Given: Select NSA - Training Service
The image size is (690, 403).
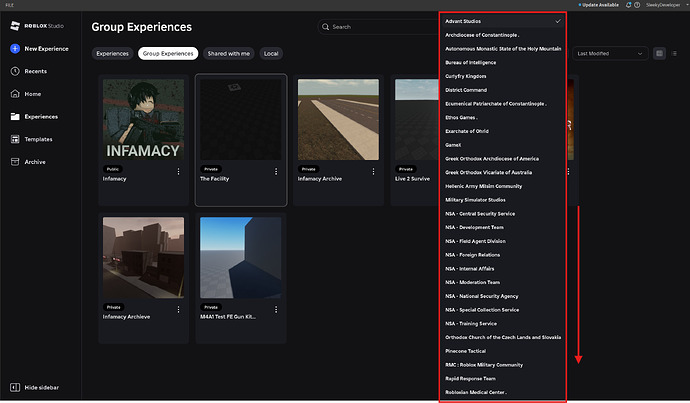Looking at the screenshot, I should coord(503,323).
